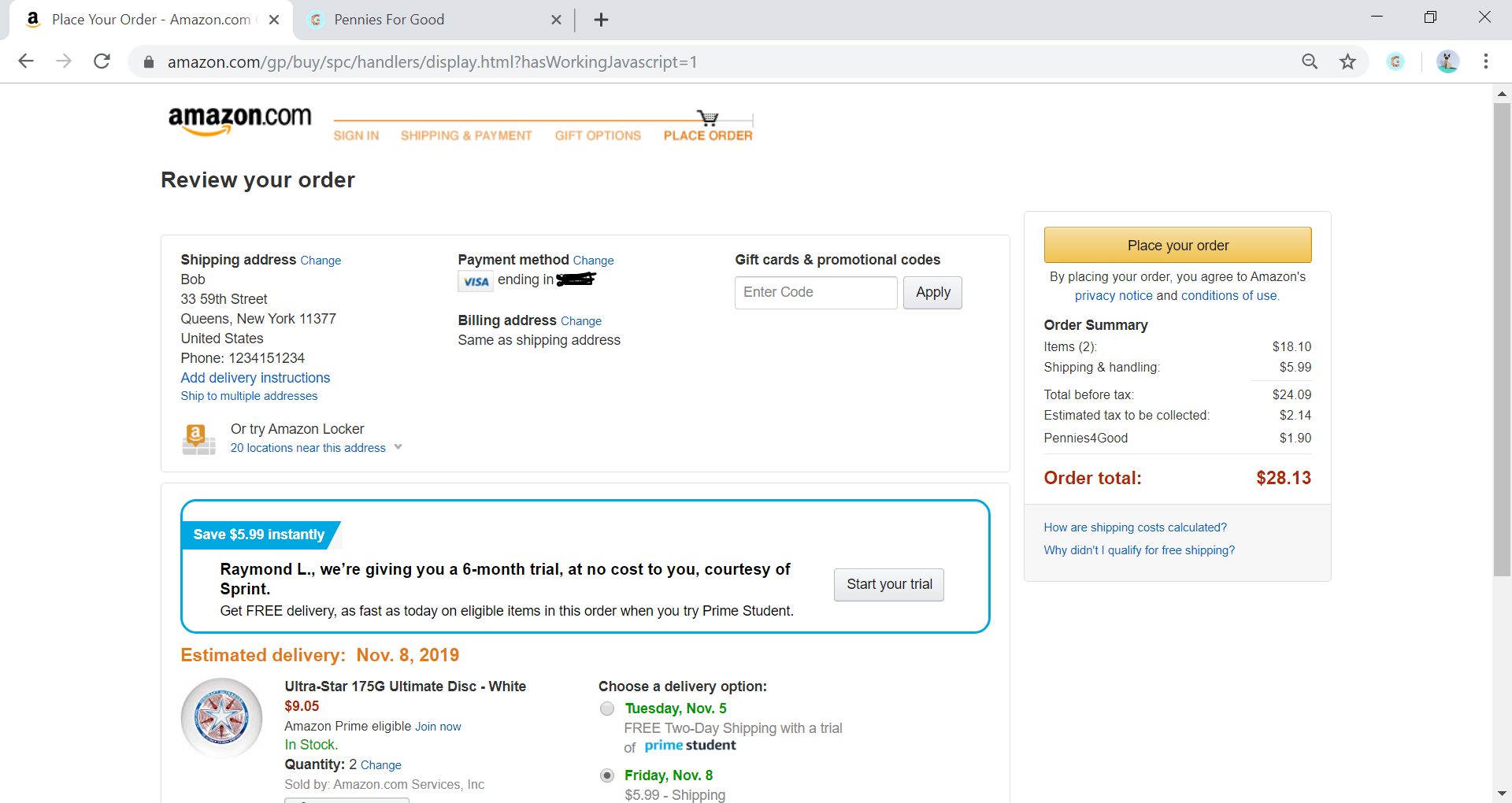Click the amazon.com logo
The image size is (1512, 803).
239,120
